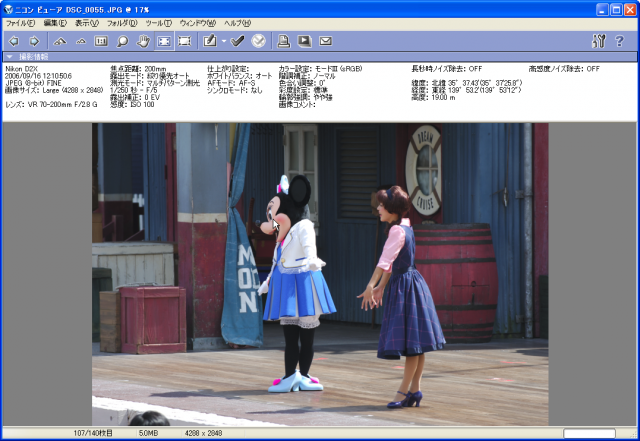Minimize the Nikon viewer window

coord(602,9)
